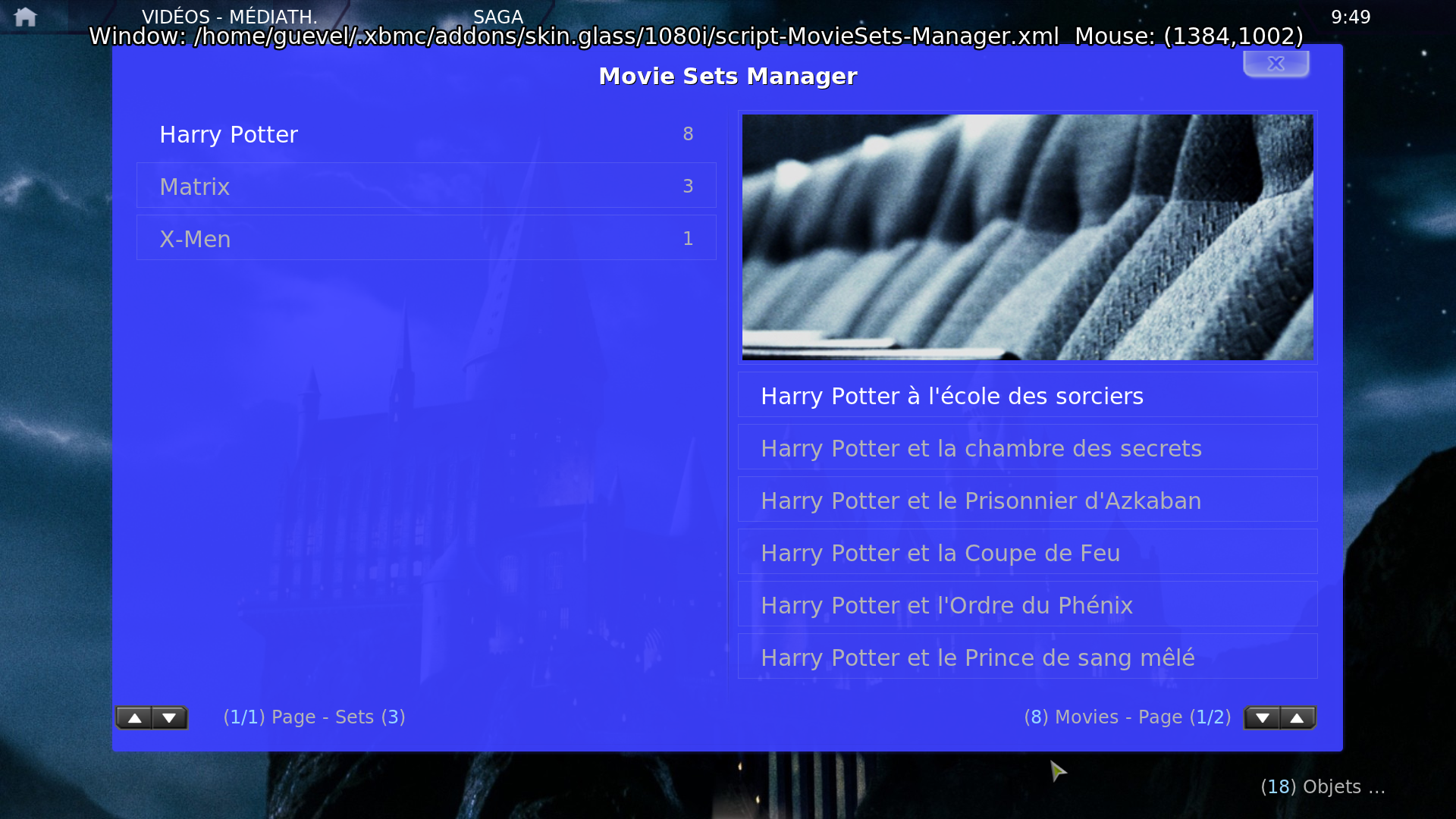Page up the sets list arrow

pyautogui.click(x=134, y=718)
